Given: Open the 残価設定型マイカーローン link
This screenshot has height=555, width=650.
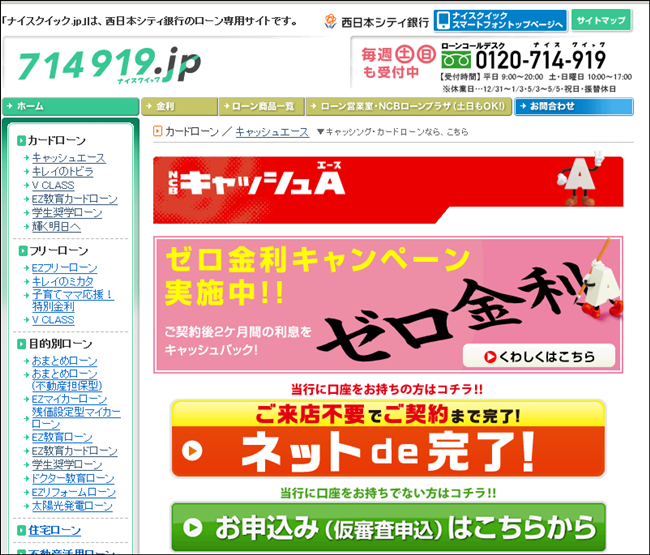Looking at the screenshot, I should coord(76,418).
